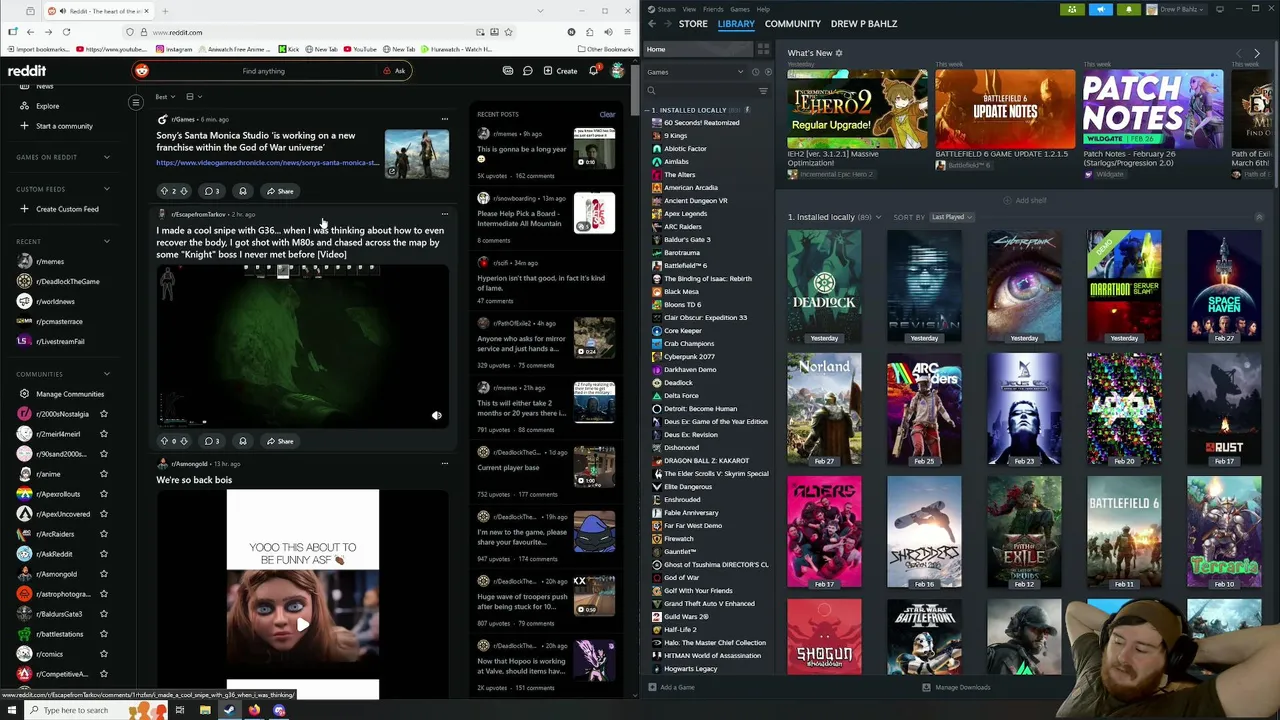Open more options for r/Games post

click(x=445, y=119)
